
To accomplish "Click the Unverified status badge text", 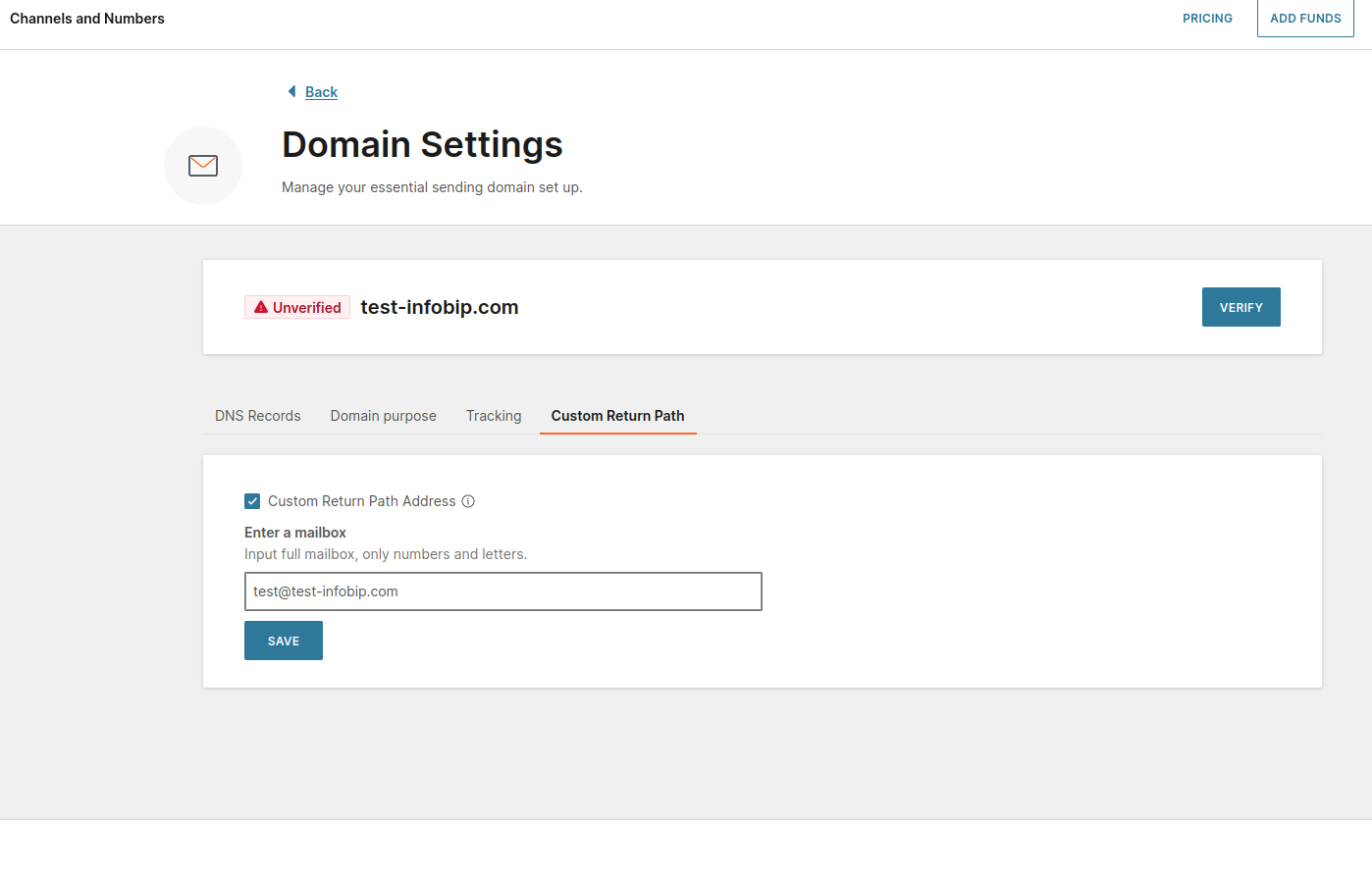I will [x=306, y=308].
